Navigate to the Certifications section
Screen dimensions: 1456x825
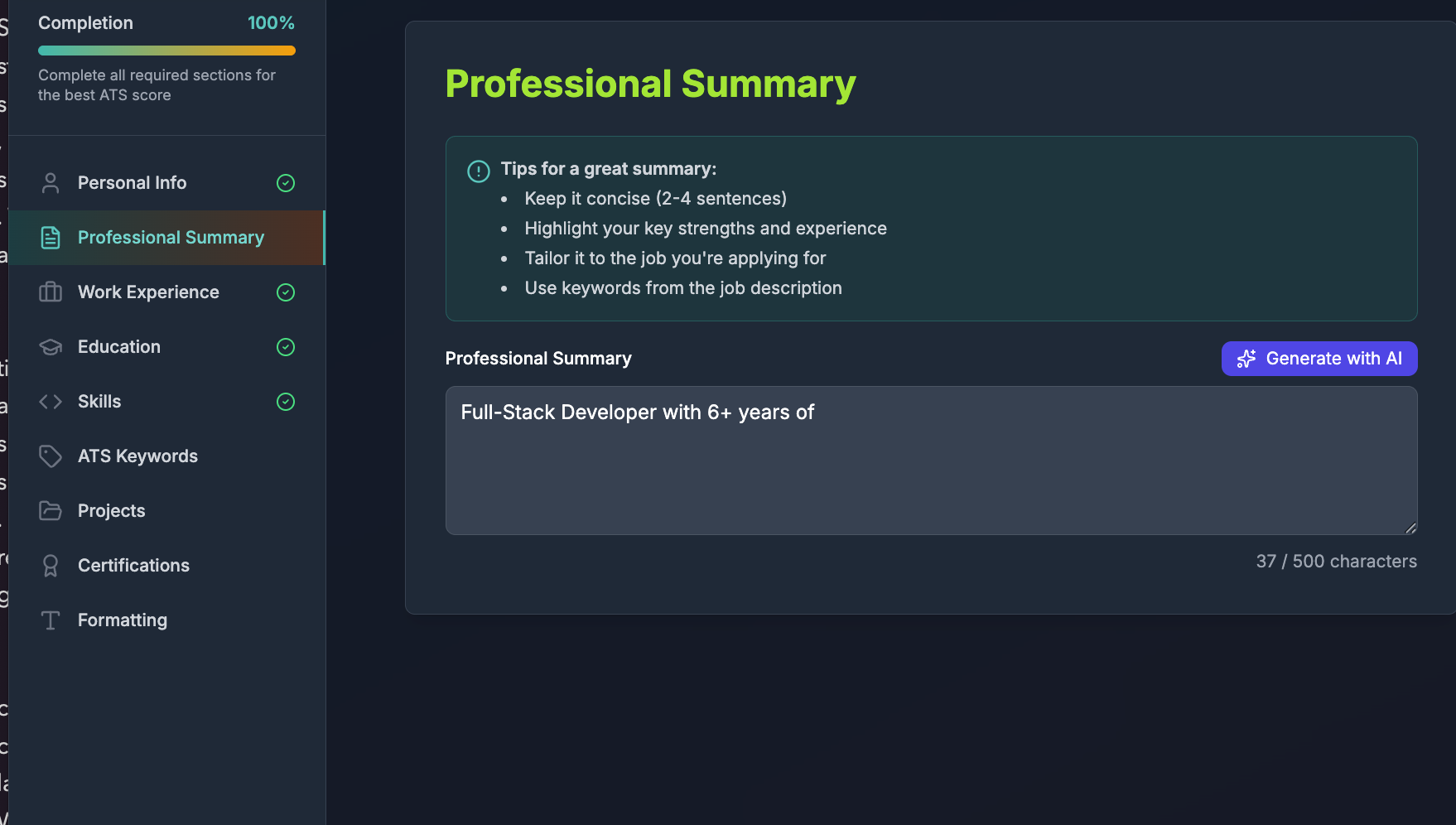point(133,565)
